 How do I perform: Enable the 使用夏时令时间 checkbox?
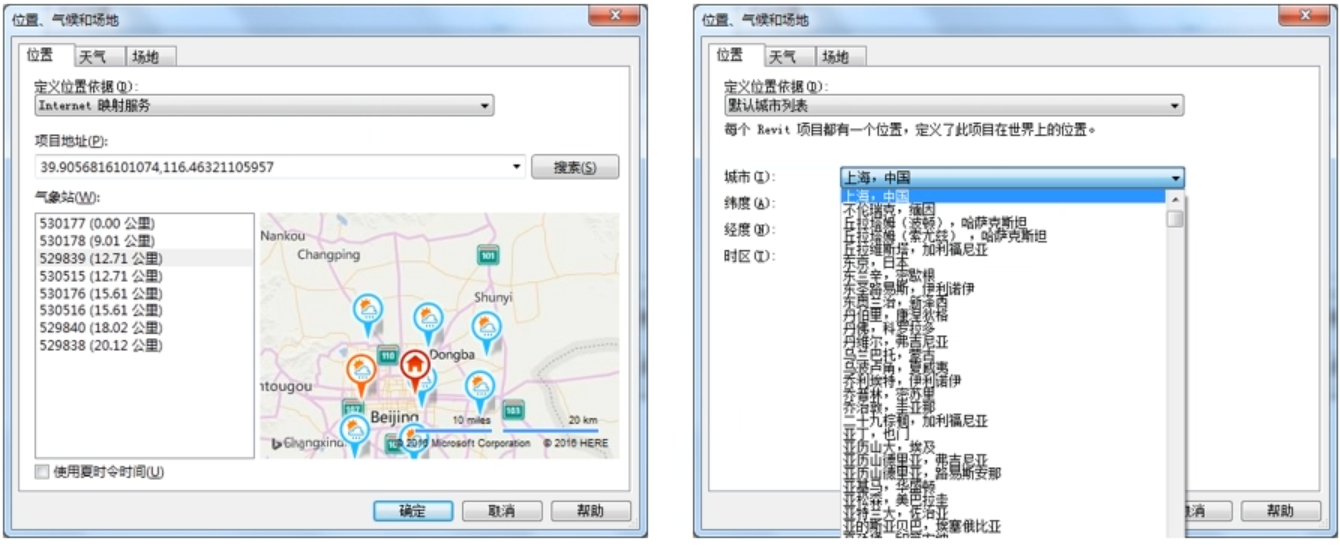(x=41, y=472)
